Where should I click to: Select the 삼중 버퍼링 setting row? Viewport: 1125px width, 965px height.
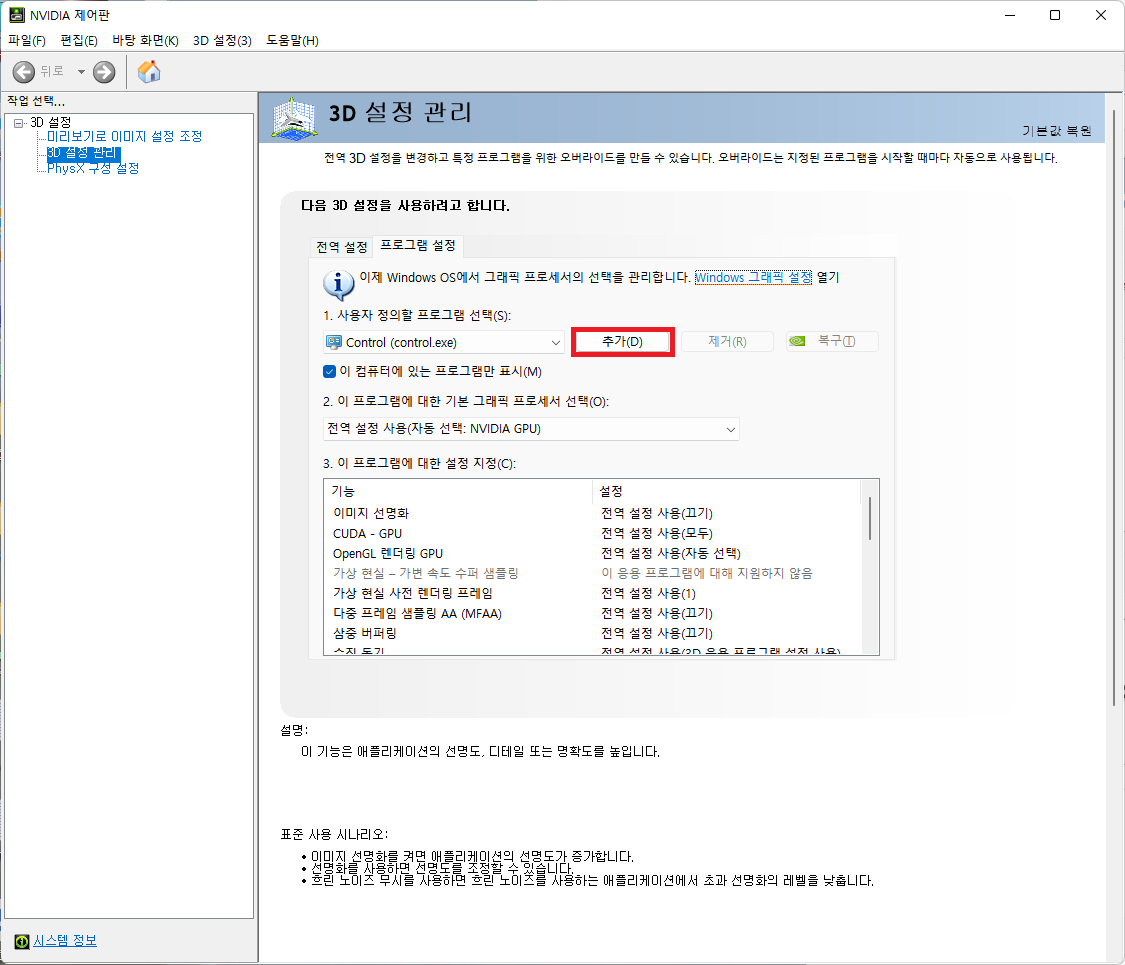[591, 633]
